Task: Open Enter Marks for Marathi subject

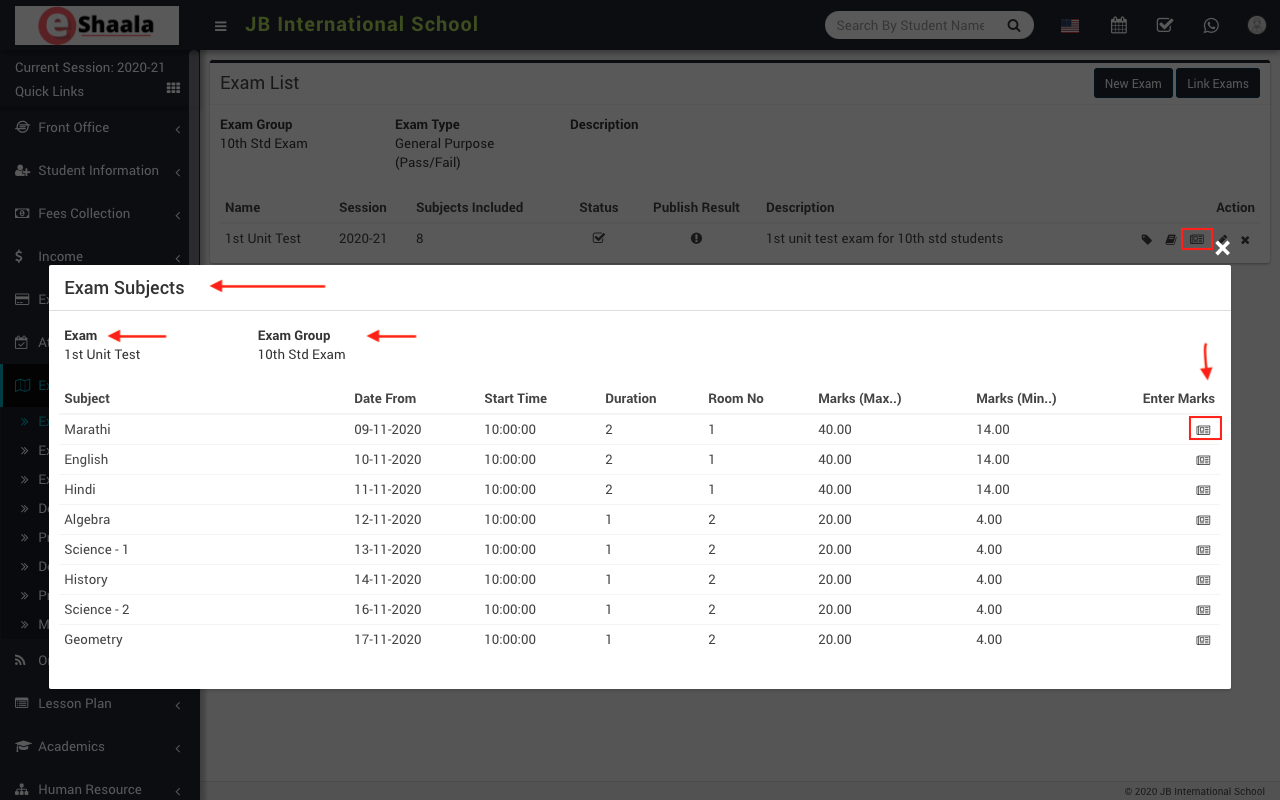Action: [x=1203, y=430]
